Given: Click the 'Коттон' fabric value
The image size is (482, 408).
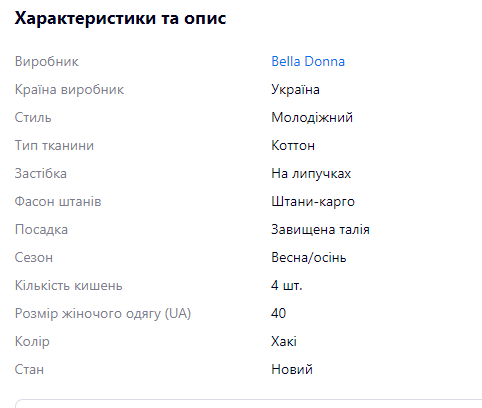Looking at the screenshot, I should (x=293, y=146).
